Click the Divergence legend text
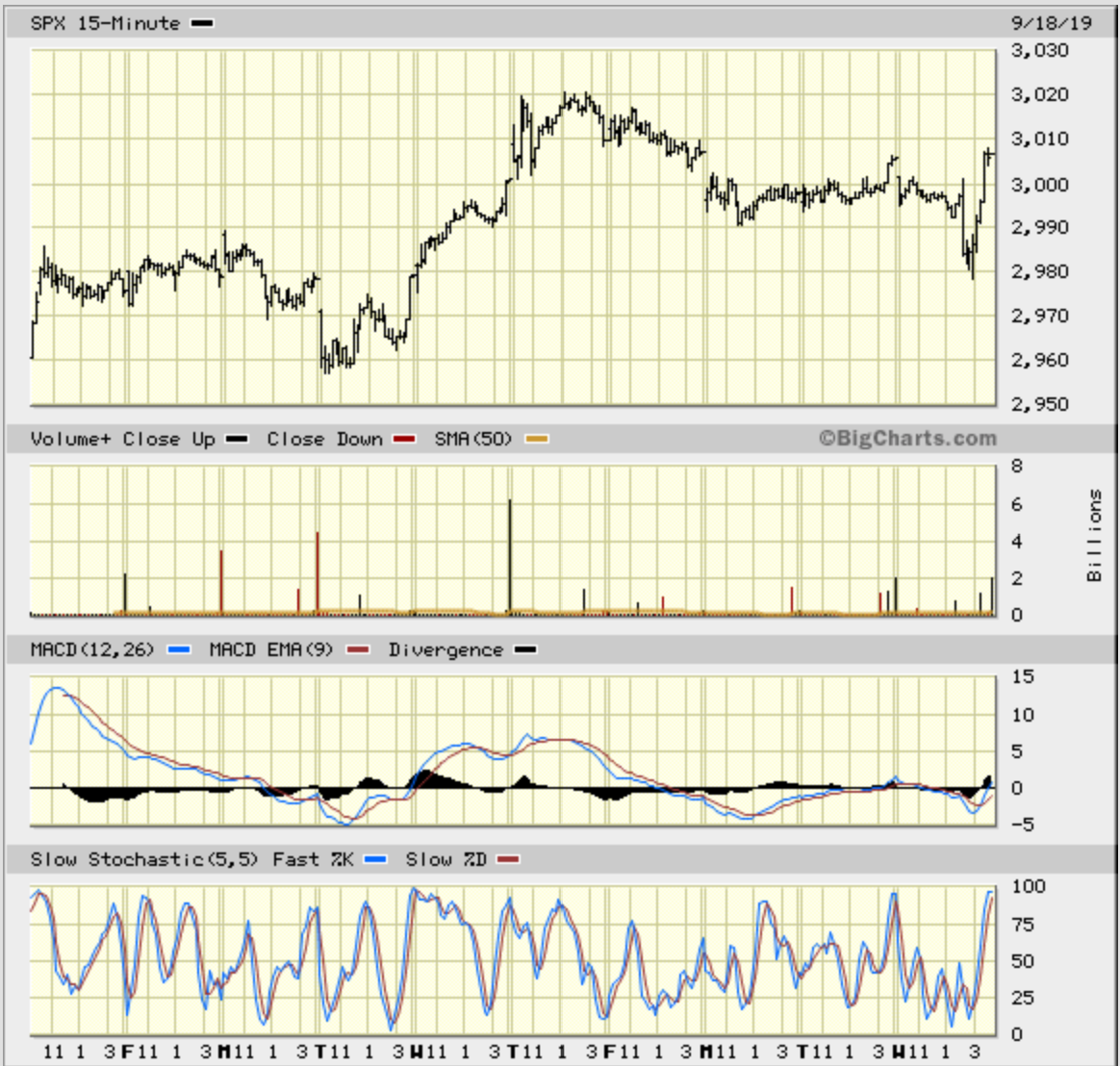The width and height of the screenshot is (1120, 1066). click(445, 650)
